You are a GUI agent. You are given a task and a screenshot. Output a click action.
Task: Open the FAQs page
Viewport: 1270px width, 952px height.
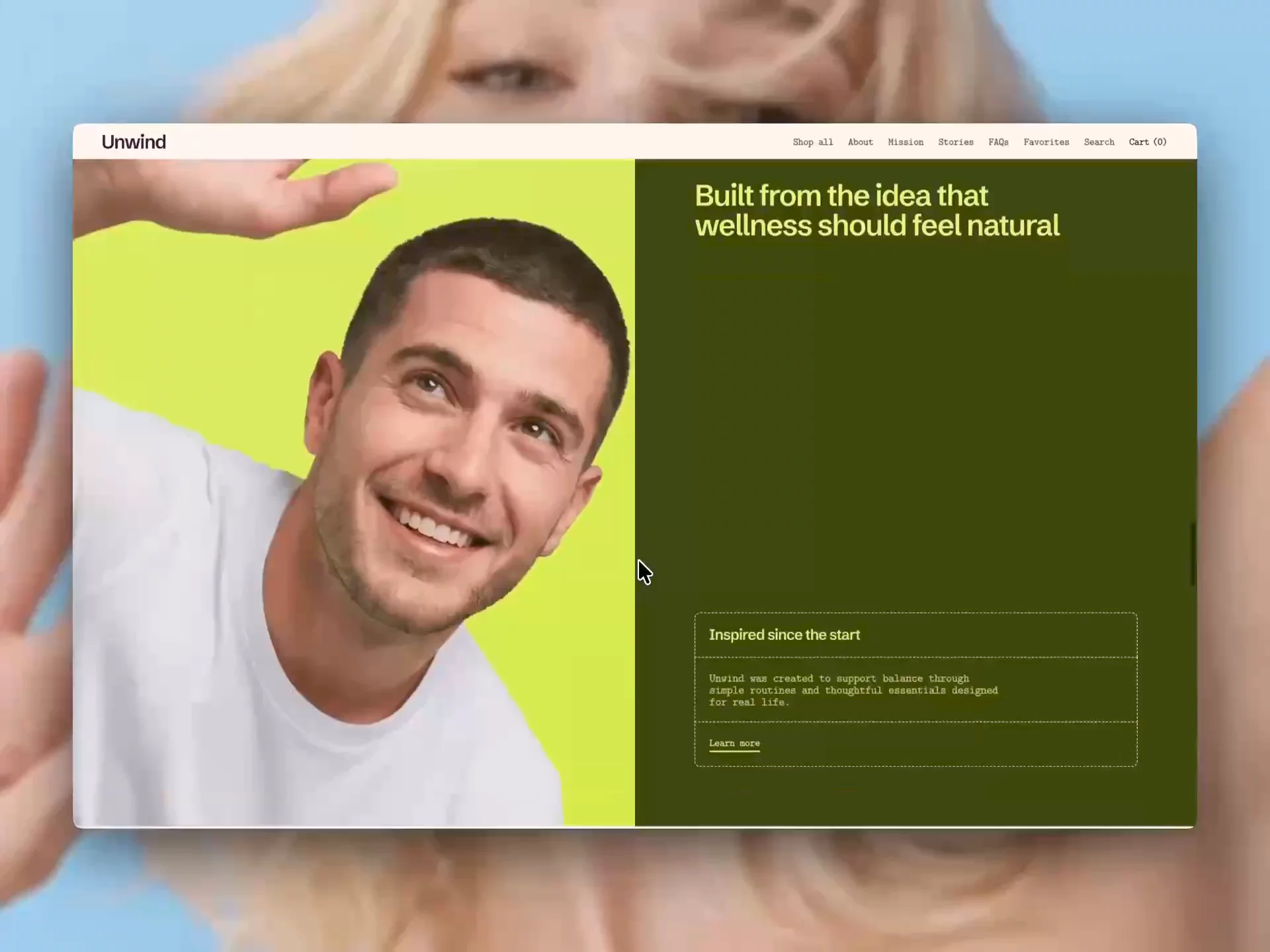998,142
